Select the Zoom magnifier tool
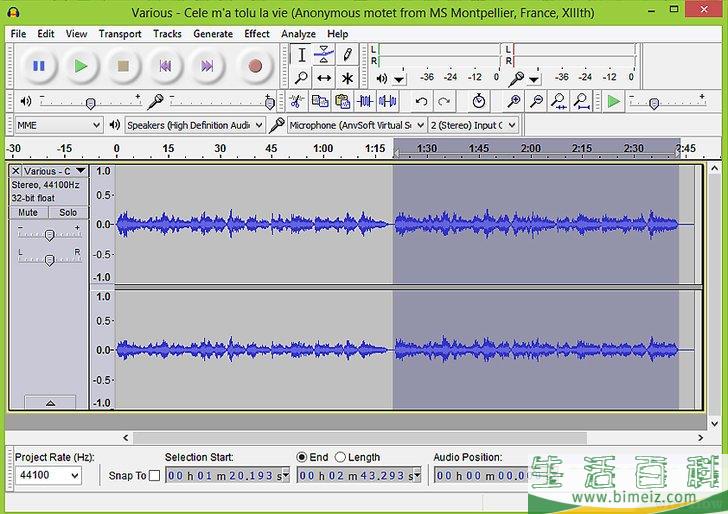 point(301,78)
